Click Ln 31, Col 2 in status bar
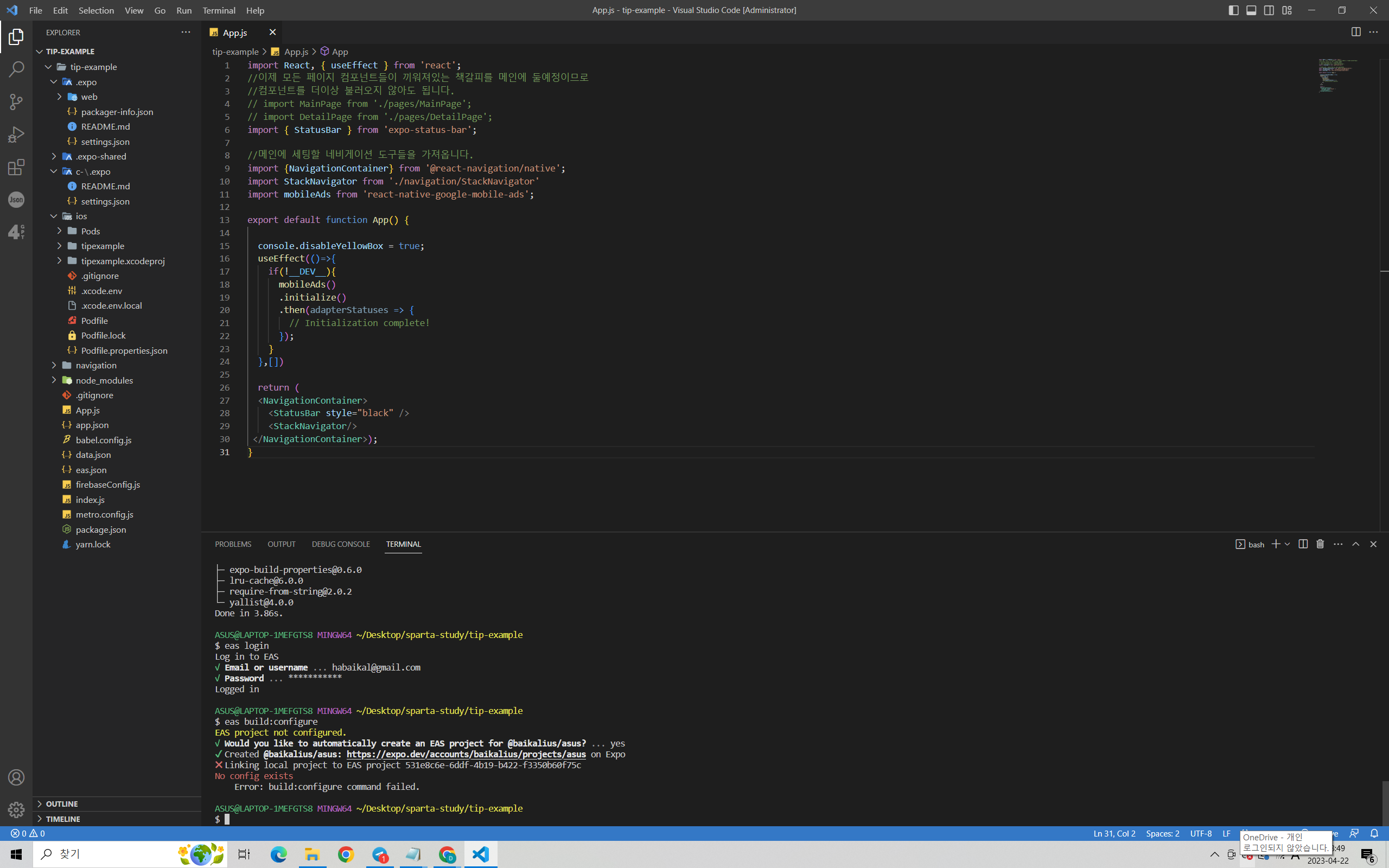The width and height of the screenshot is (1389, 868). pos(1114,833)
